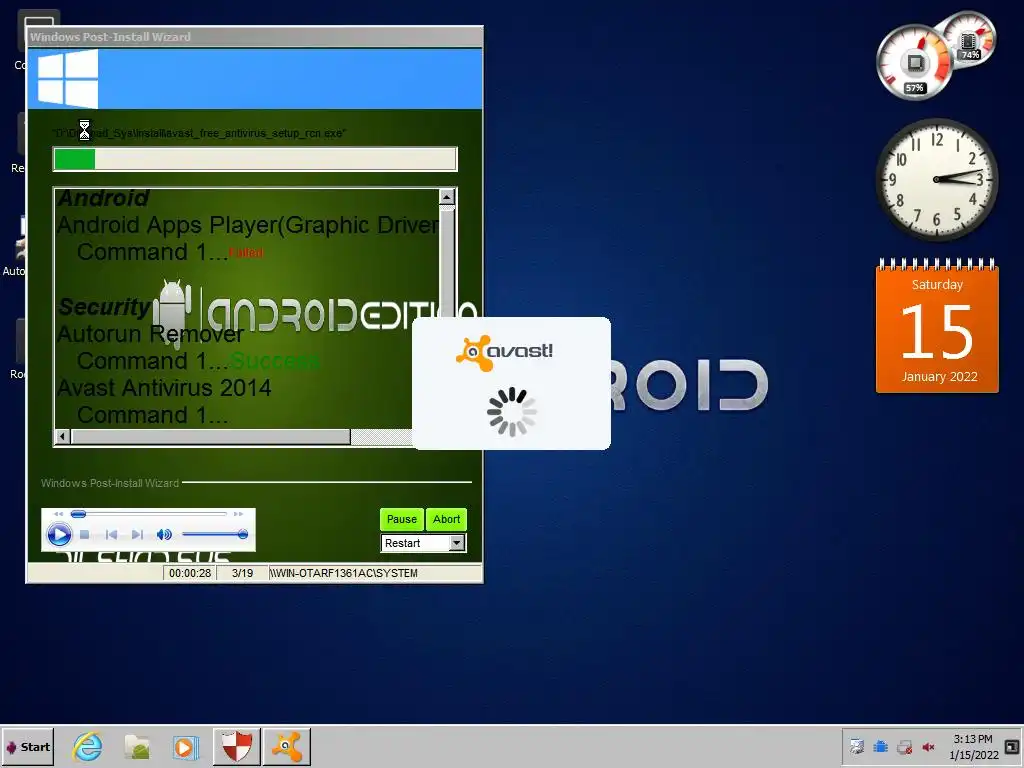Click the Previous track button
Image resolution: width=1024 pixels, height=768 pixels.
112,535
